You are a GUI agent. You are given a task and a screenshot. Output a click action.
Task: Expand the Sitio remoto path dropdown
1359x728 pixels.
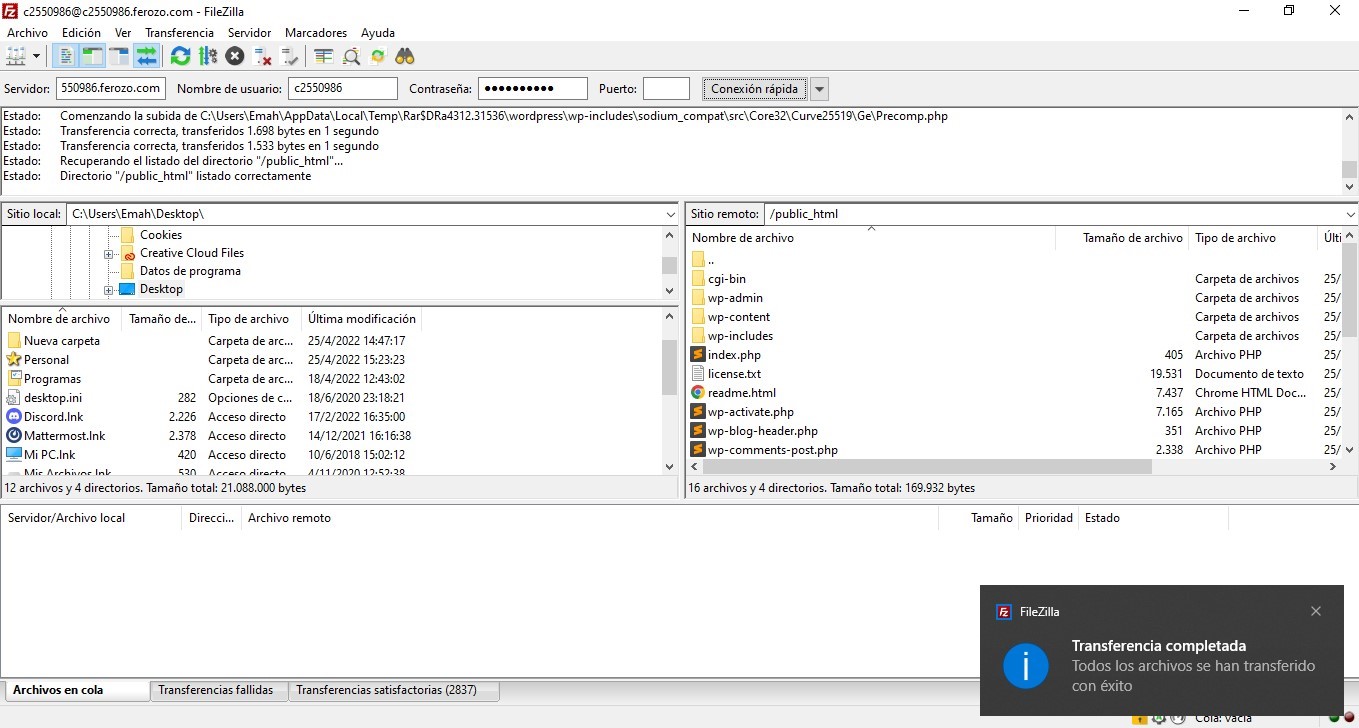pyautogui.click(x=1350, y=214)
